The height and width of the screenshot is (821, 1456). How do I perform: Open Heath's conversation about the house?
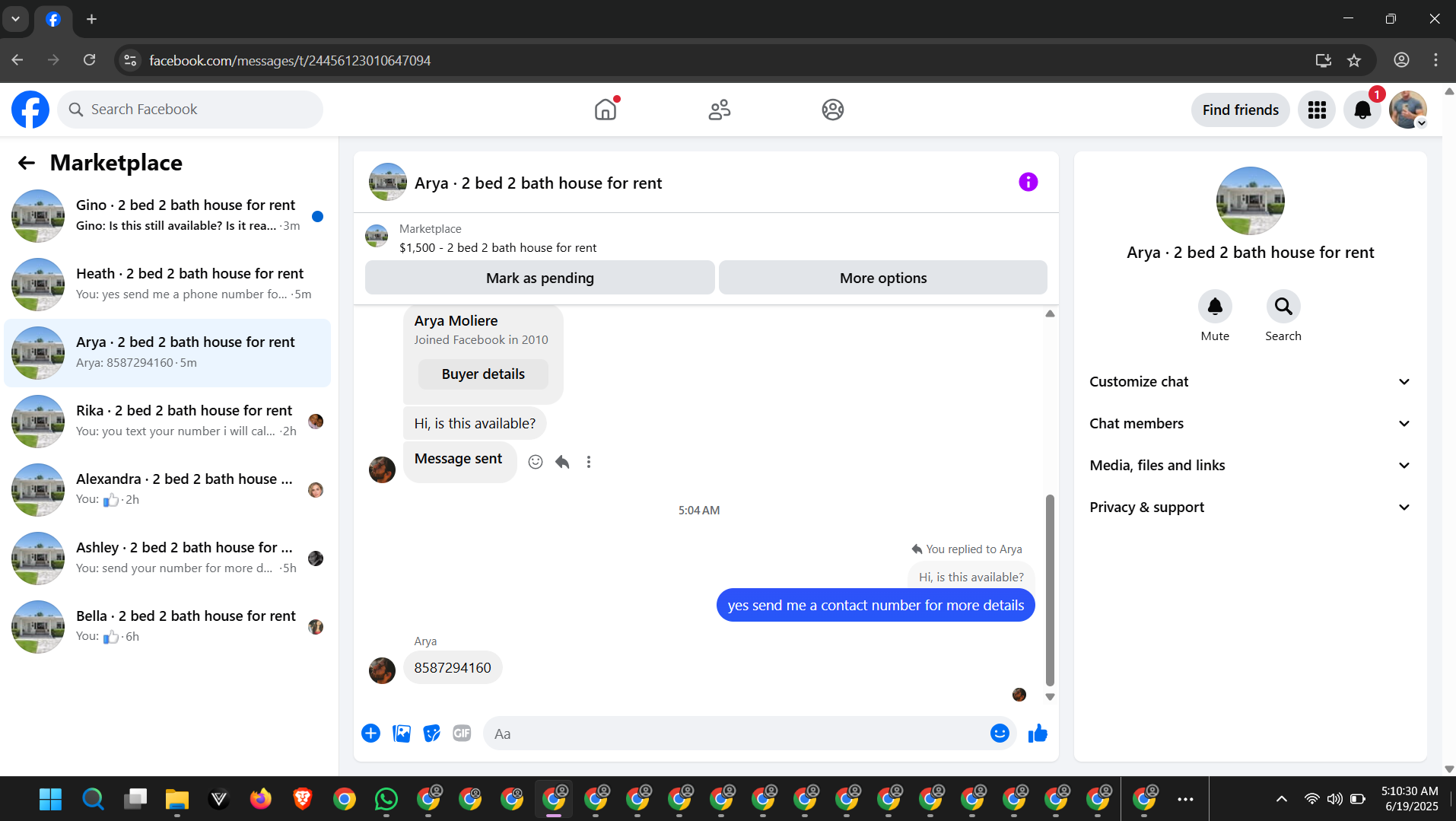(167, 285)
